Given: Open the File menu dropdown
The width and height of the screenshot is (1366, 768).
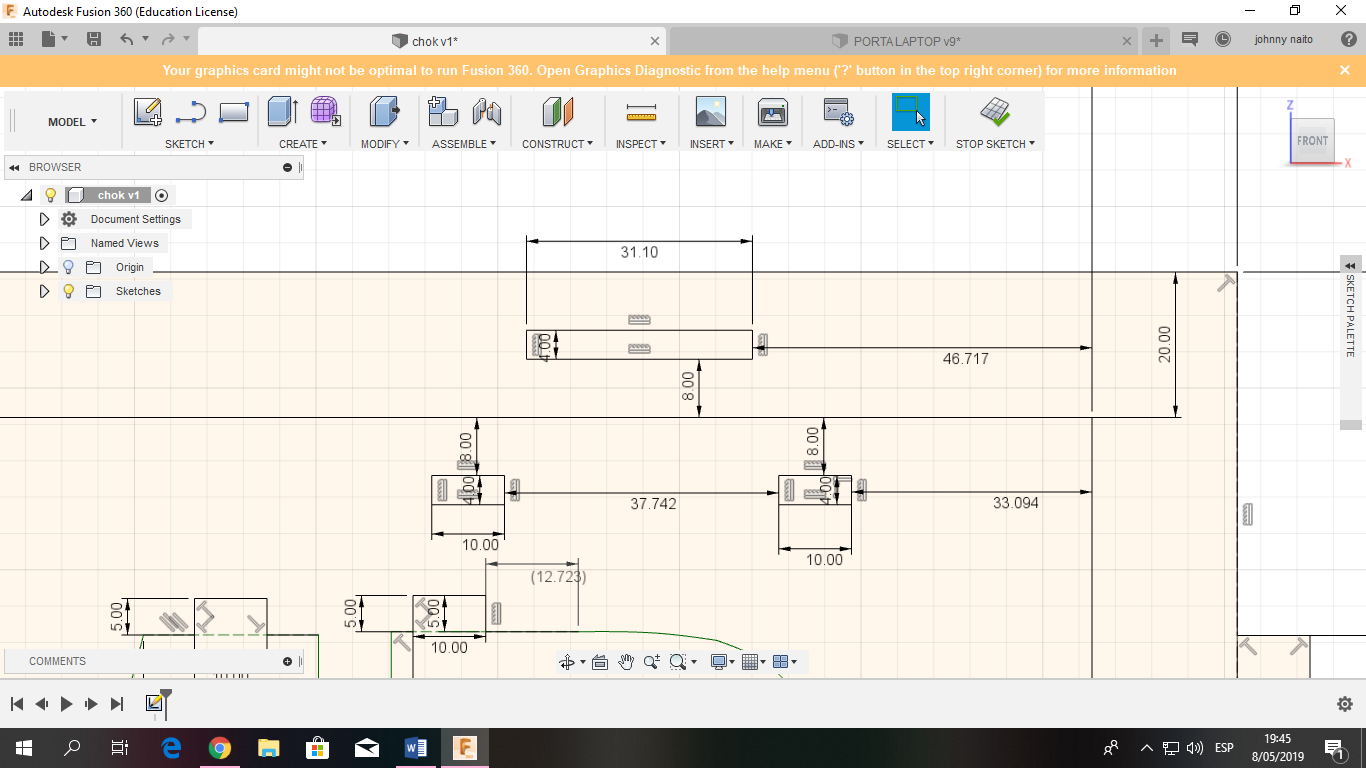Looking at the screenshot, I should click(55, 39).
